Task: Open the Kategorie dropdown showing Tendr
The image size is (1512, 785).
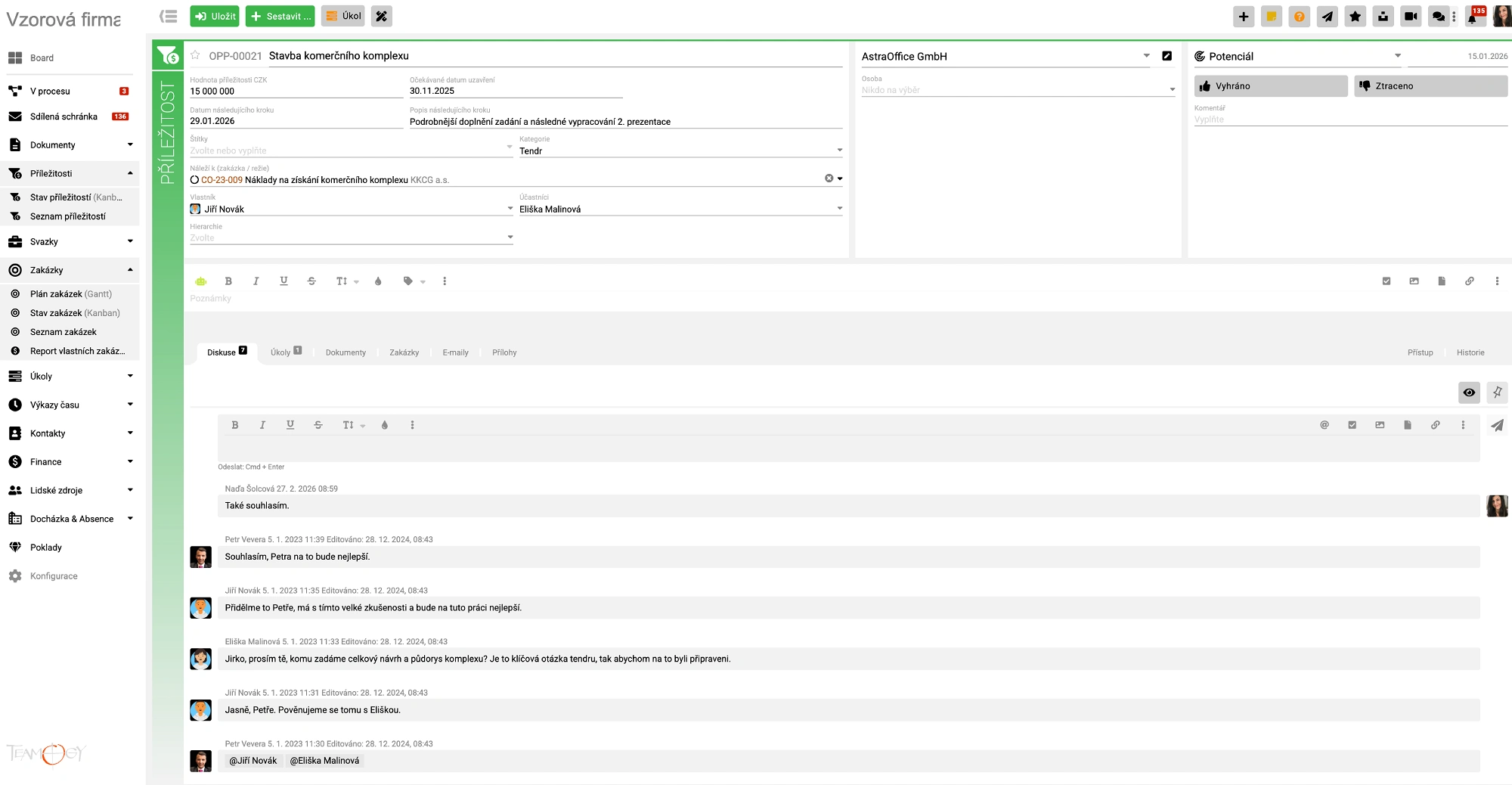Action: pyautogui.click(x=680, y=150)
